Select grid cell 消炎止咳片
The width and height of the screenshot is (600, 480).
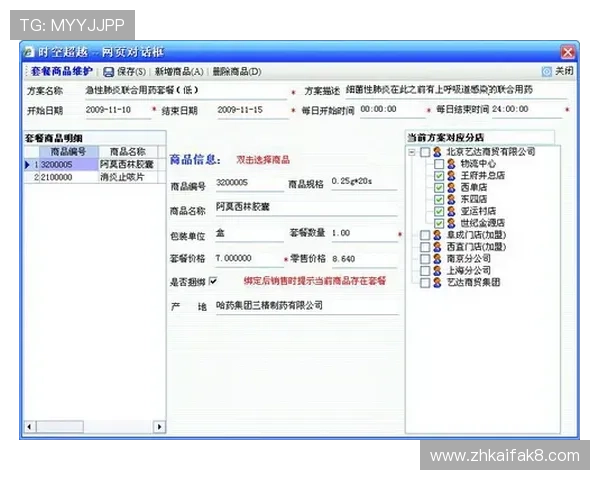click(128, 177)
